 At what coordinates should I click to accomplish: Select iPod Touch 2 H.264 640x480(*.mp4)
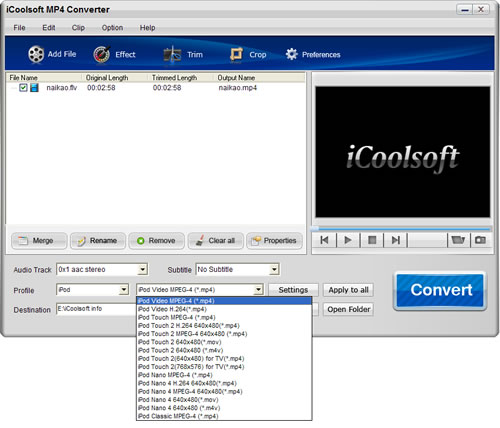click(224, 325)
